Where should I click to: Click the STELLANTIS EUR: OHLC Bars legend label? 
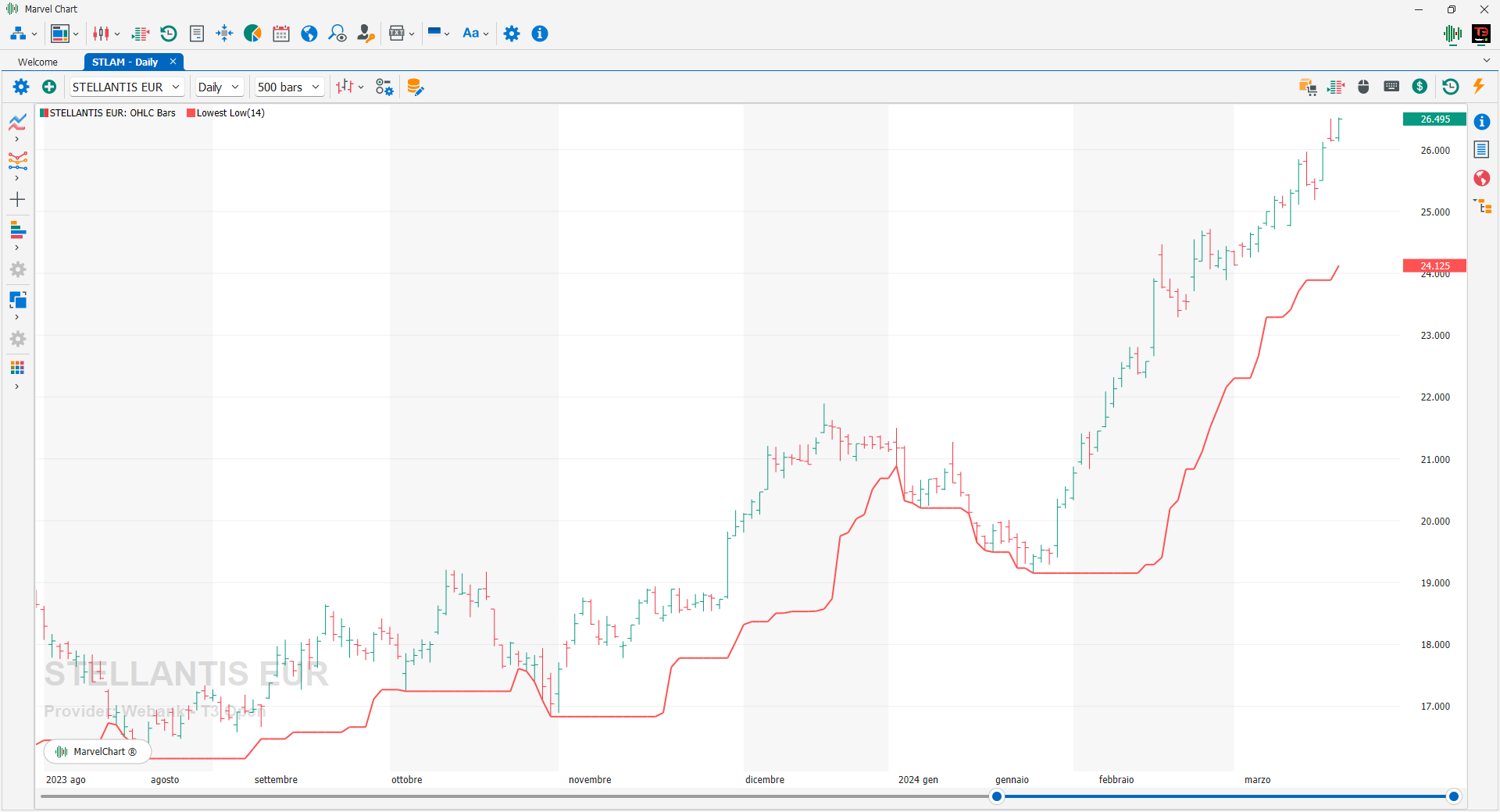coord(112,113)
